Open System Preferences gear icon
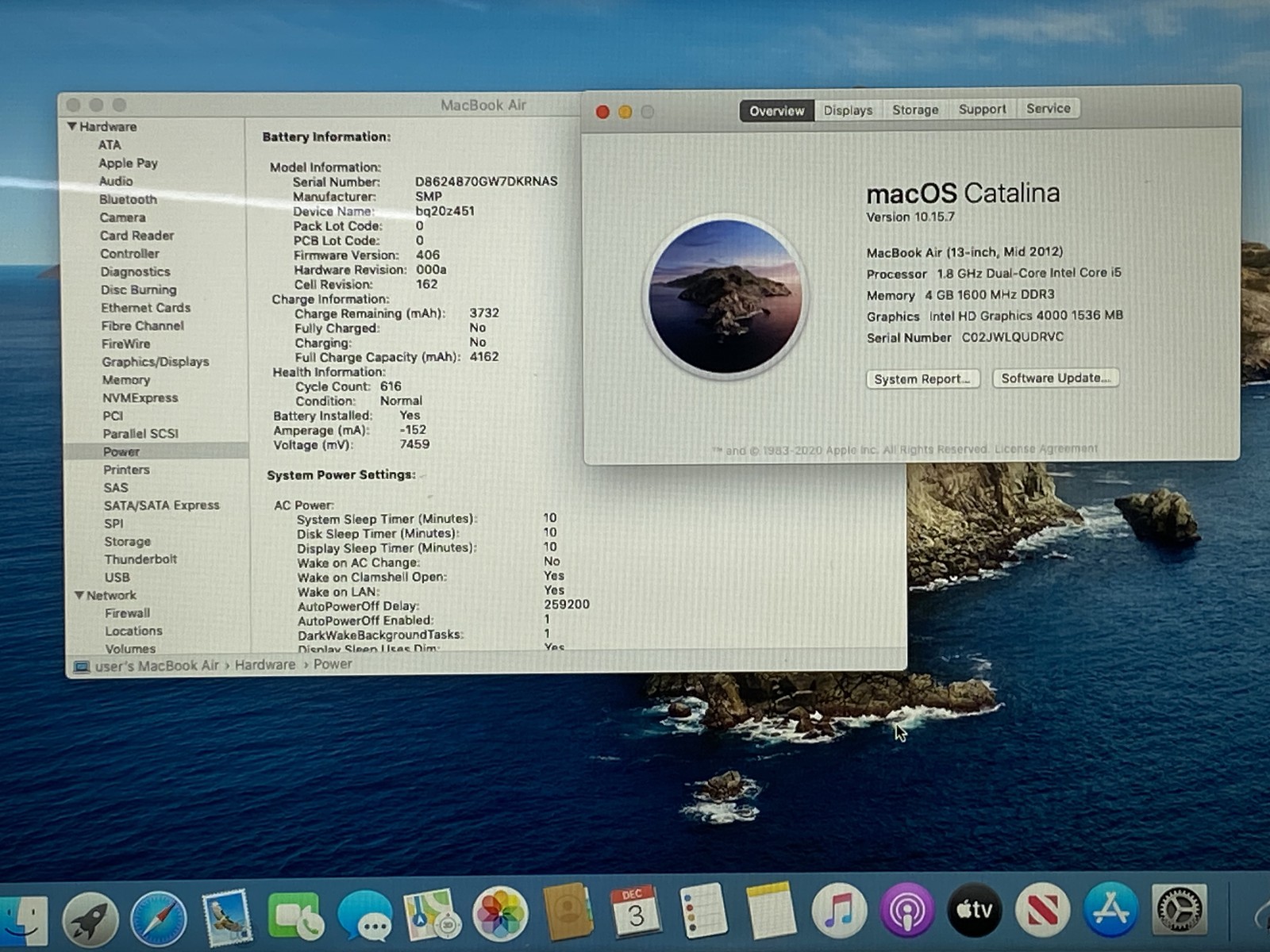Image resolution: width=1270 pixels, height=952 pixels. [1180, 911]
